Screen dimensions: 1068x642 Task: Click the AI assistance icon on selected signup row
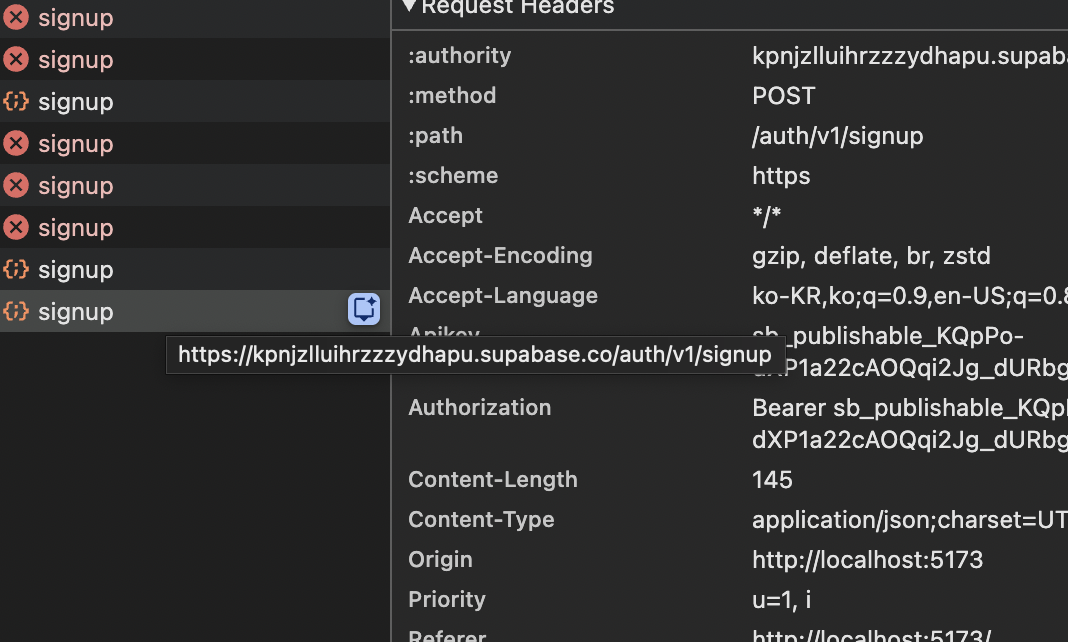[363, 310]
